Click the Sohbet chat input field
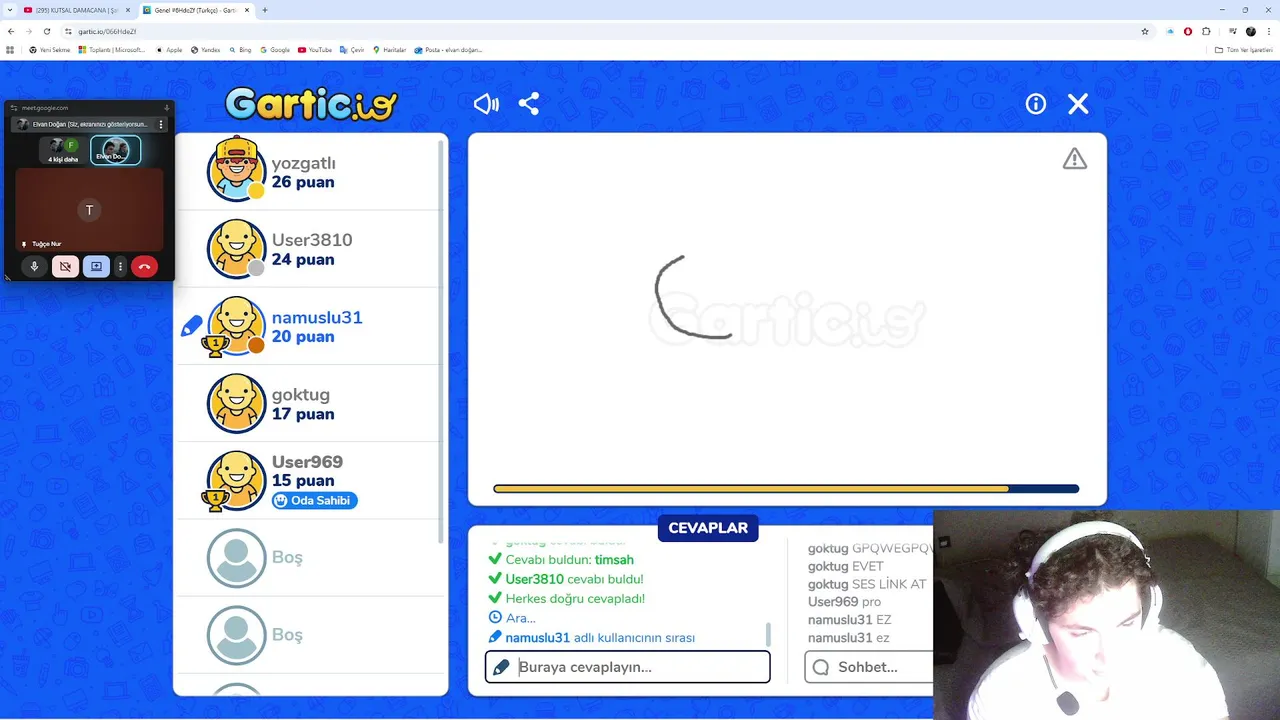Screen dimensions: 1280x720 pyautogui.click(x=868, y=667)
